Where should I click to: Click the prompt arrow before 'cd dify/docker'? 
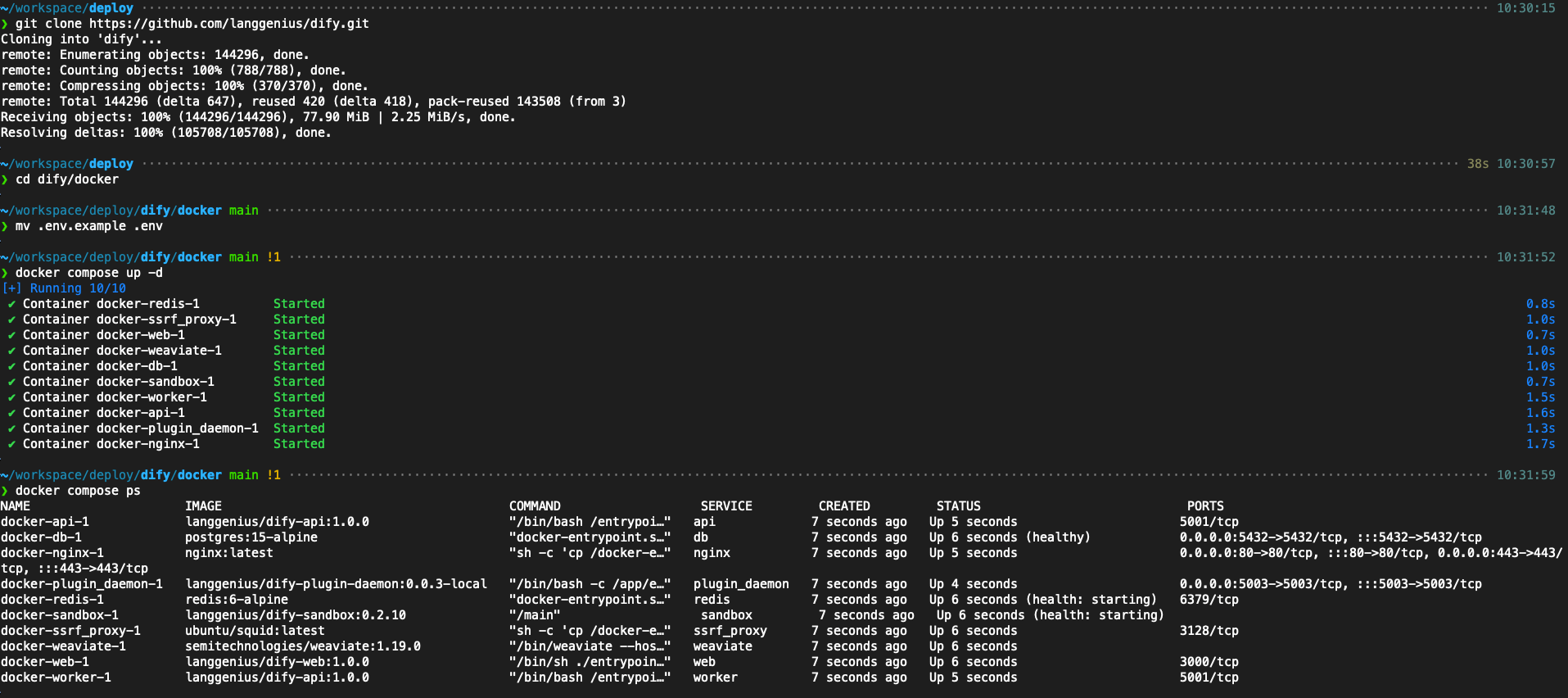[4, 179]
